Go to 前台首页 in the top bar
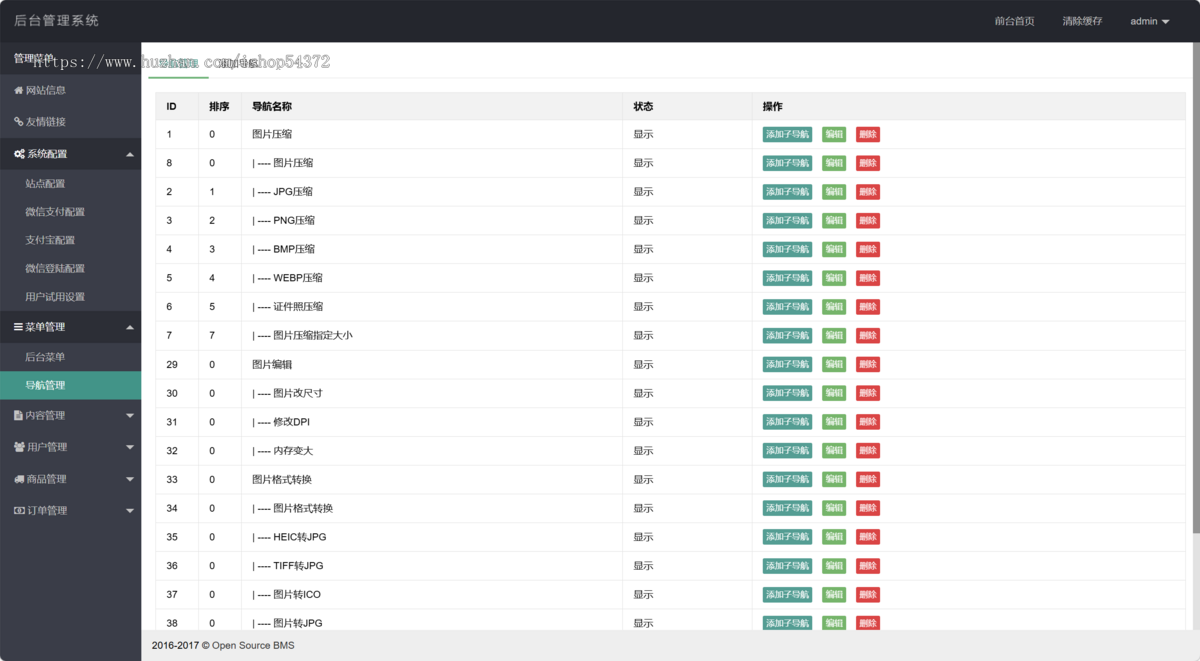 [x=1014, y=21]
